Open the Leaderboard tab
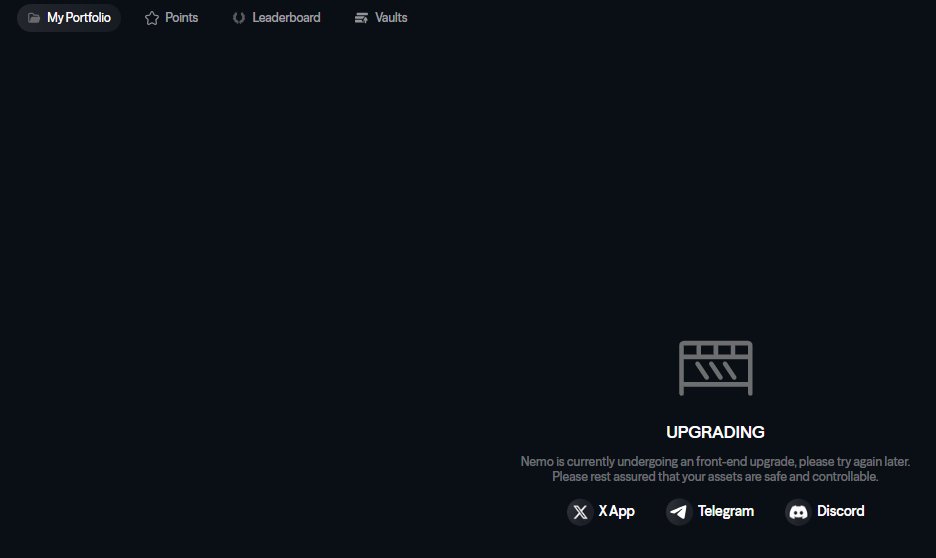 point(276,18)
